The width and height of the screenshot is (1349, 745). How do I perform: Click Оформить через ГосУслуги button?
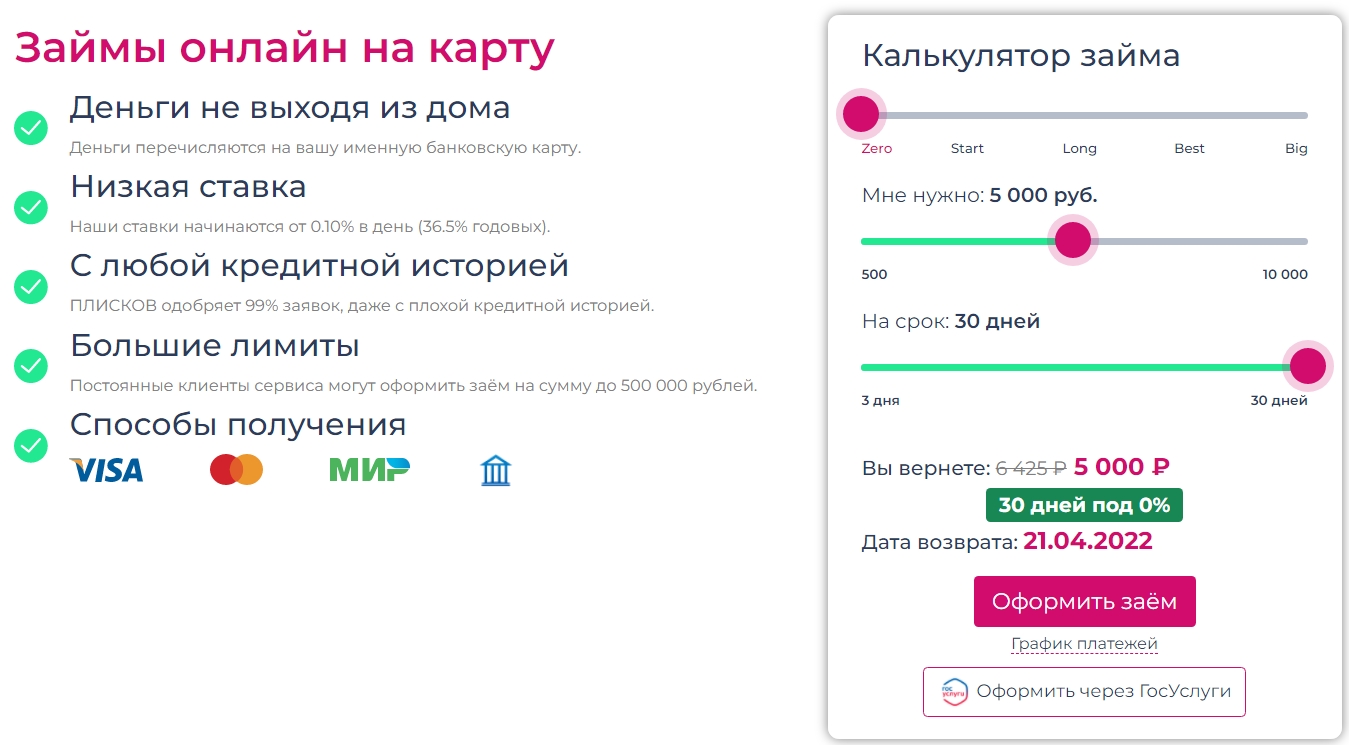point(1084,692)
